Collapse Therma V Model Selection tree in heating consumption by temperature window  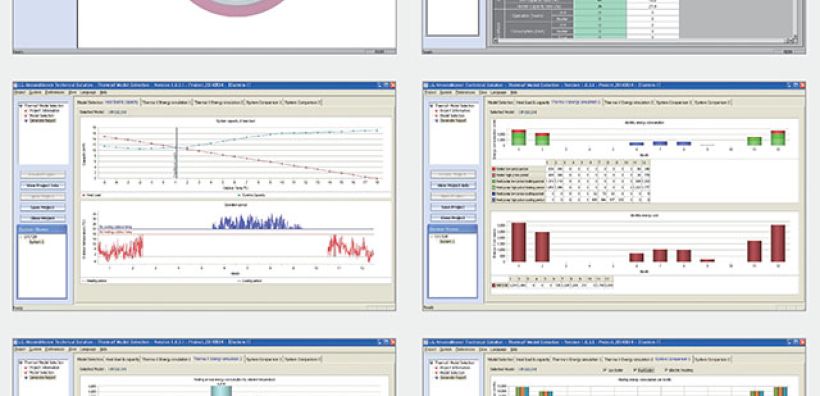click(x=21, y=362)
